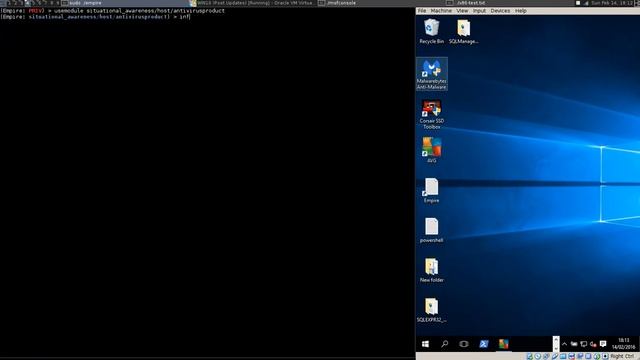The image size is (640, 360).
Task: Open PowerShell from the guest taskbar
Action: coord(484,344)
